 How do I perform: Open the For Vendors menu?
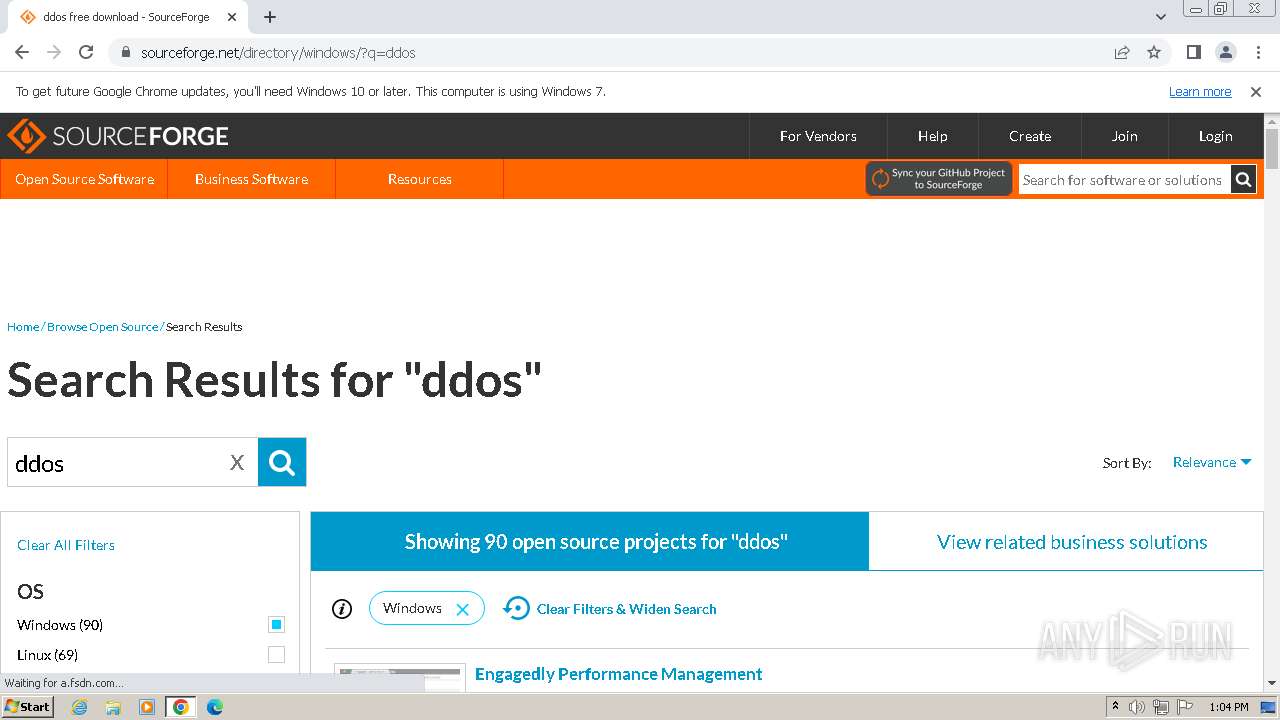click(818, 136)
